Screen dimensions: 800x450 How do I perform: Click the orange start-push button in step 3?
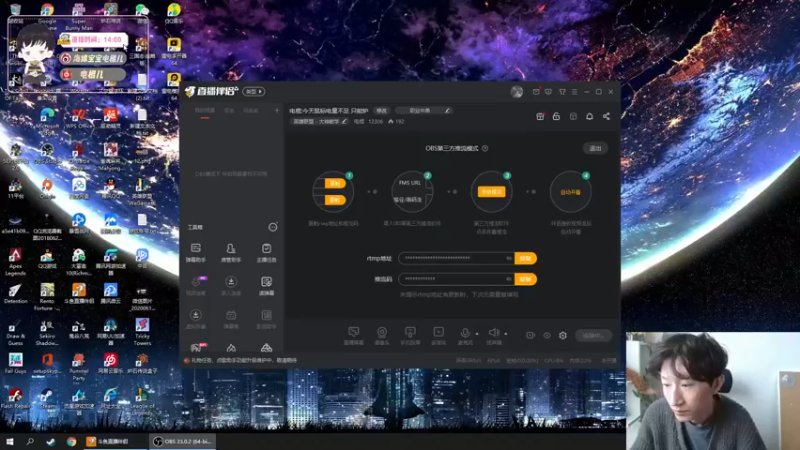[491, 192]
